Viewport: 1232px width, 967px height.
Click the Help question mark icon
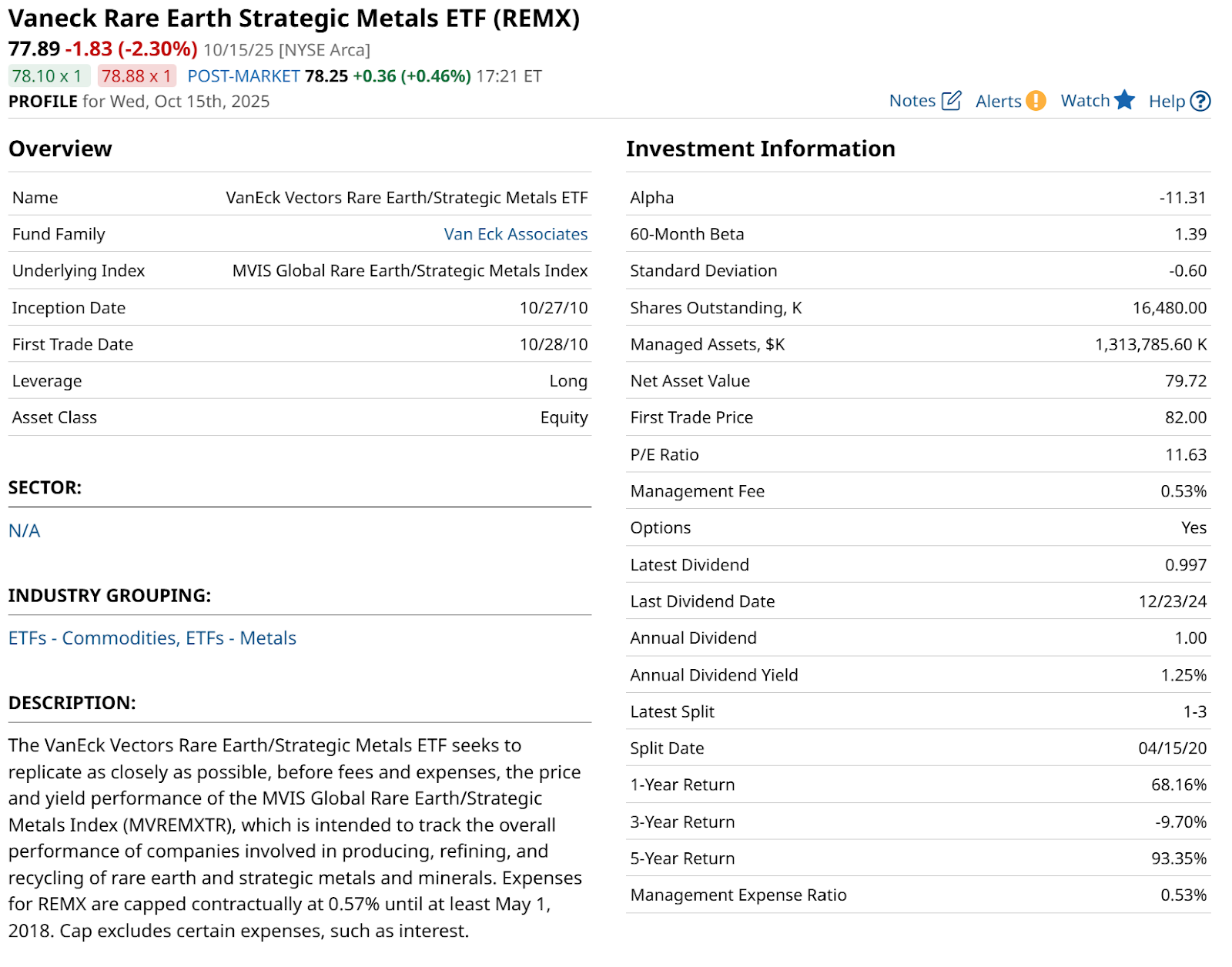click(1200, 102)
